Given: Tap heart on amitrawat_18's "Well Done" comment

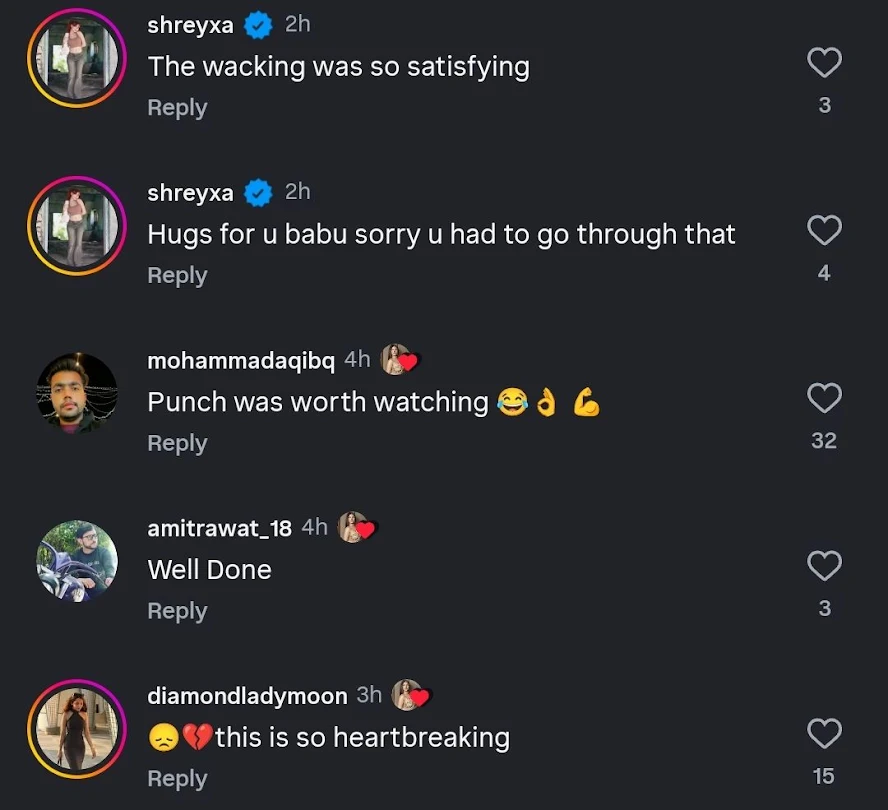Looking at the screenshot, I should (x=824, y=567).
